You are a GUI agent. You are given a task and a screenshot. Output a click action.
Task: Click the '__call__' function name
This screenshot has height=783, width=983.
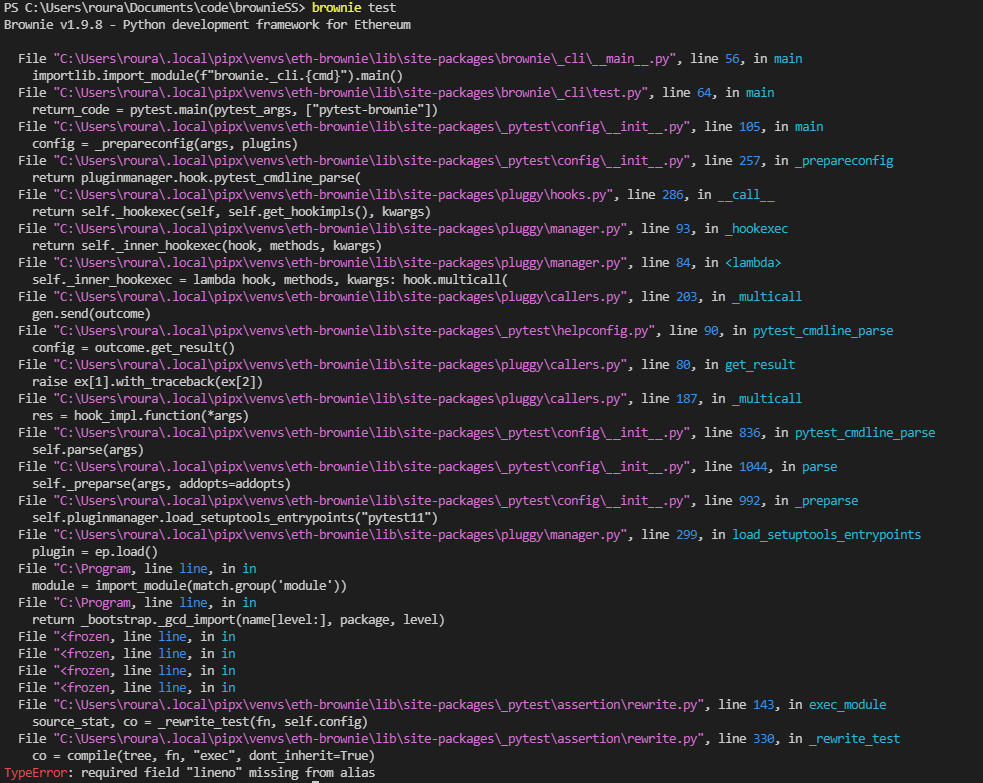746,194
